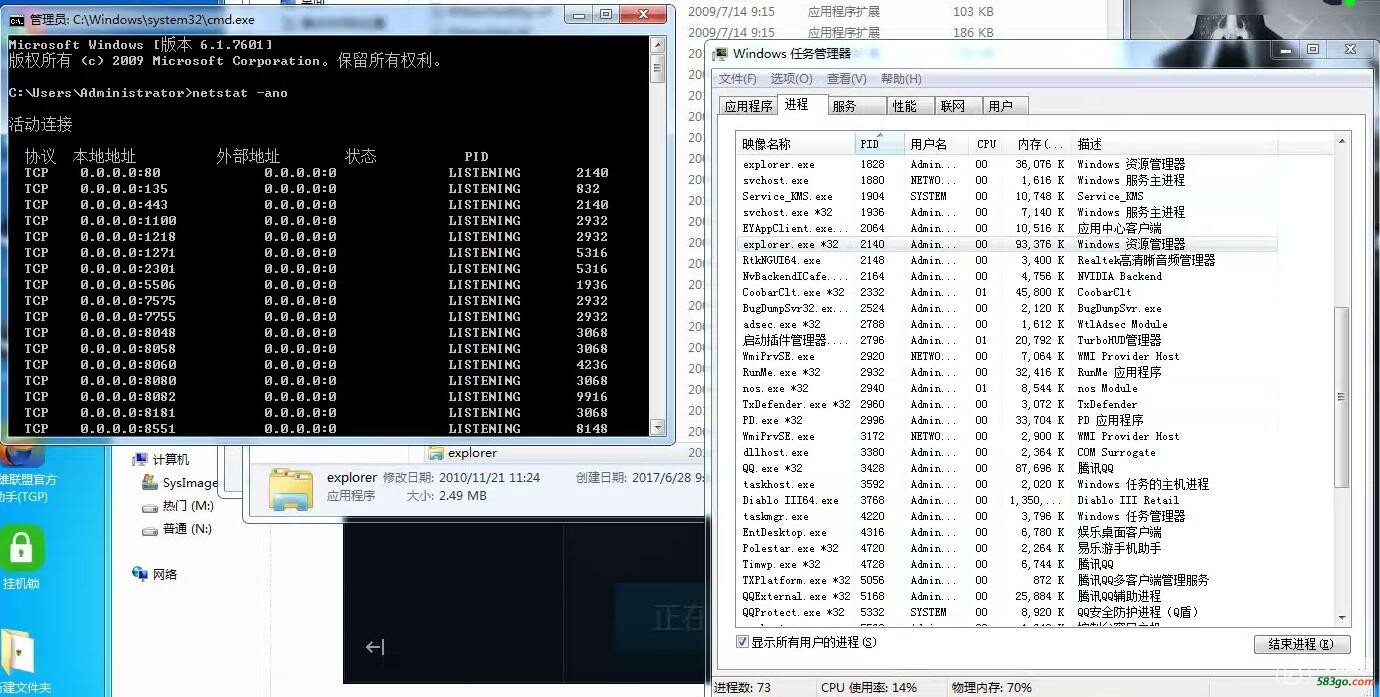Viewport: 1380px width, 697px height.
Task: Select the 计算机 computer icon in Explorer tree
Action: pos(141,460)
